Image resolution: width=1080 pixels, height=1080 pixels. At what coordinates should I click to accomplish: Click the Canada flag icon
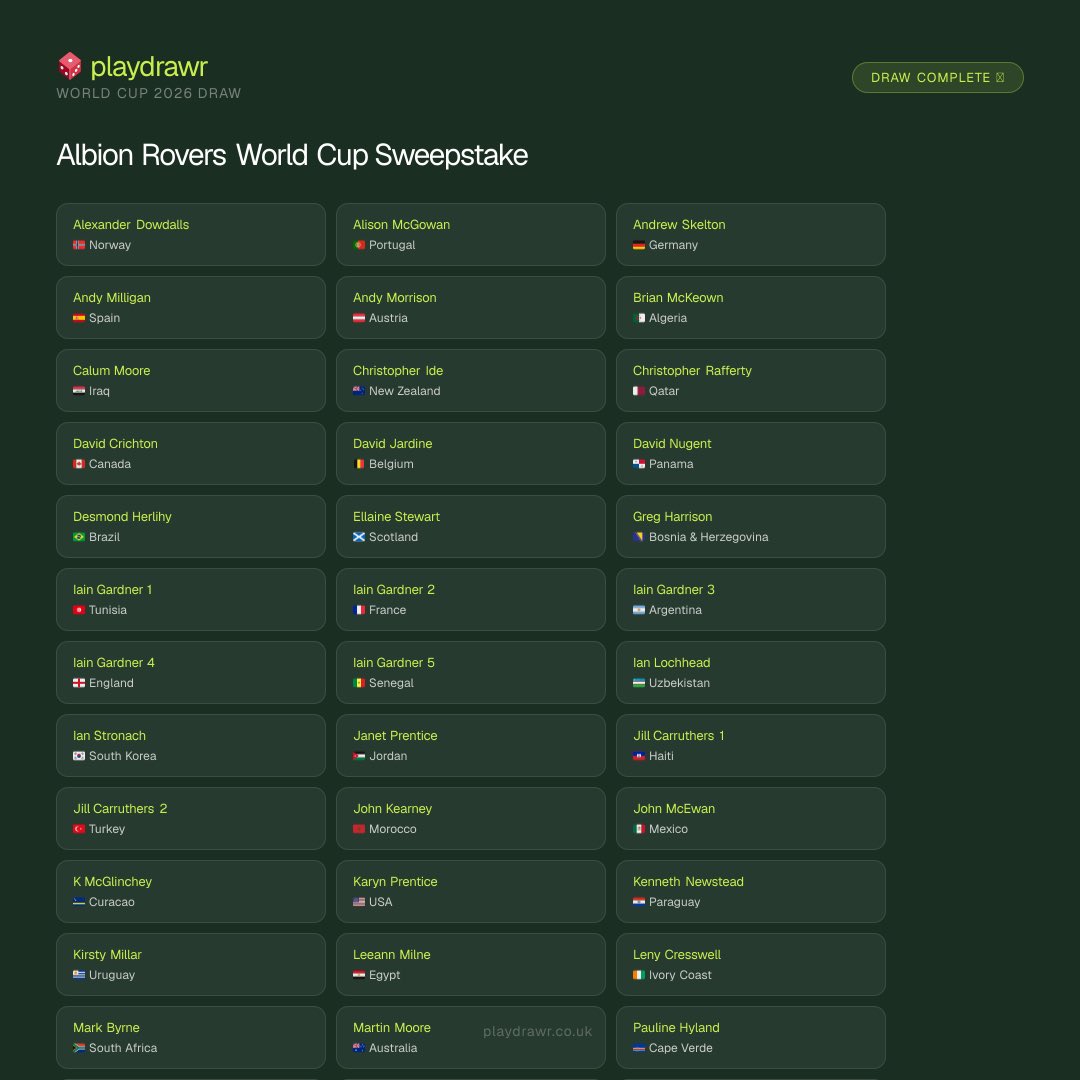pyautogui.click(x=79, y=464)
